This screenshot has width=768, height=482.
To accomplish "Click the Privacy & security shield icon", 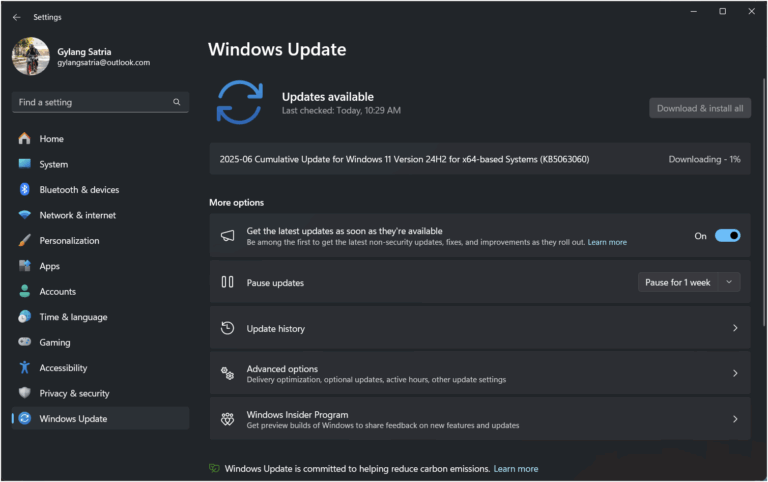I will click(x=24, y=392).
